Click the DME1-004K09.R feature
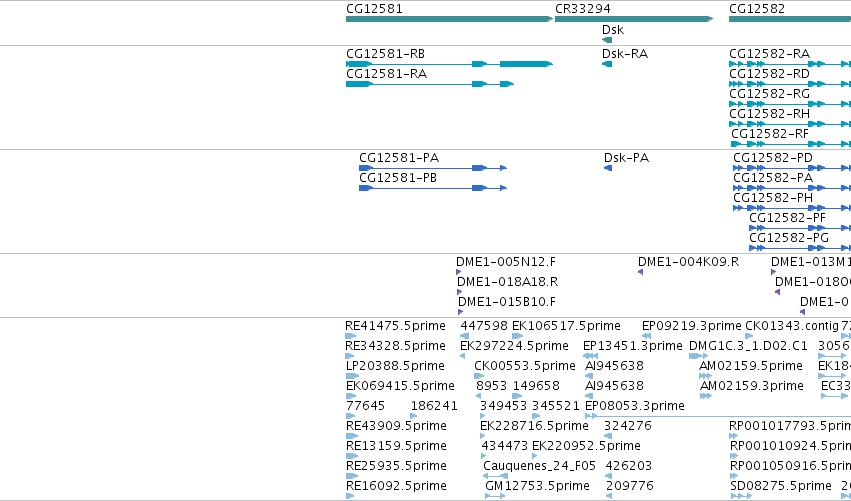 tap(688, 262)
